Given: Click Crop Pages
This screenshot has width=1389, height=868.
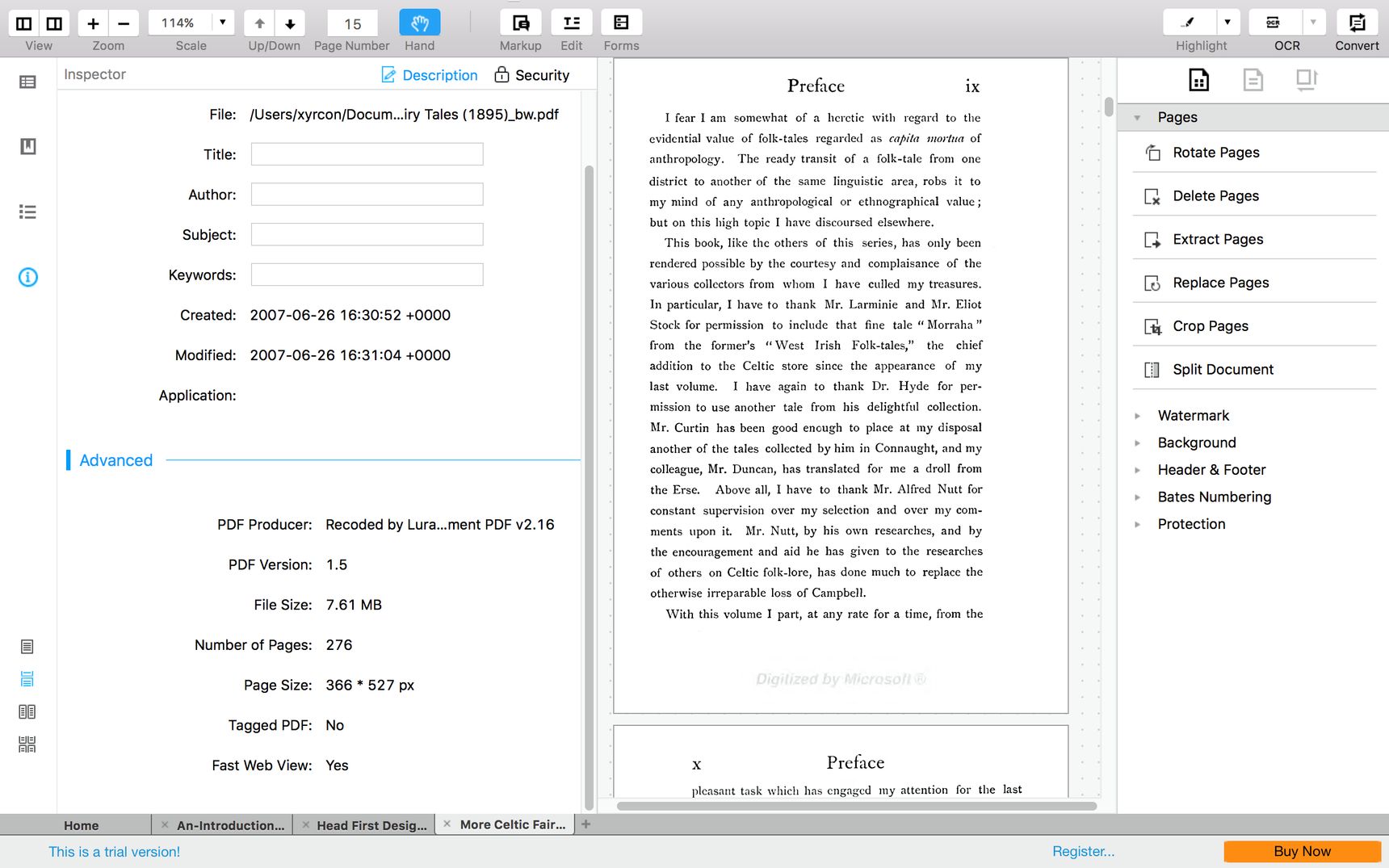Looking at the screenshot, I should pos(1254,326).
